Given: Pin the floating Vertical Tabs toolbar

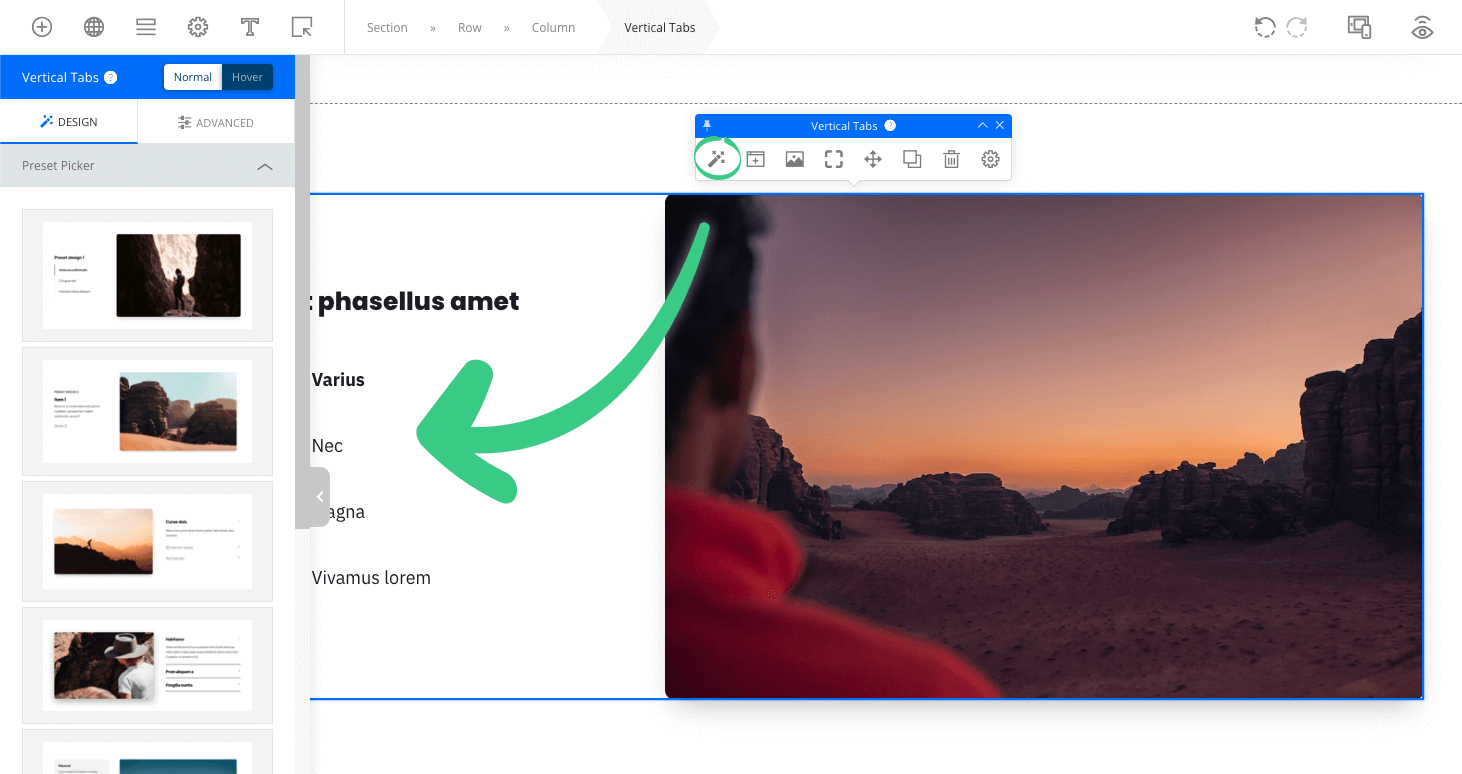Looking at the screenshot, I should pyautogui.click(x=707, y=125).
